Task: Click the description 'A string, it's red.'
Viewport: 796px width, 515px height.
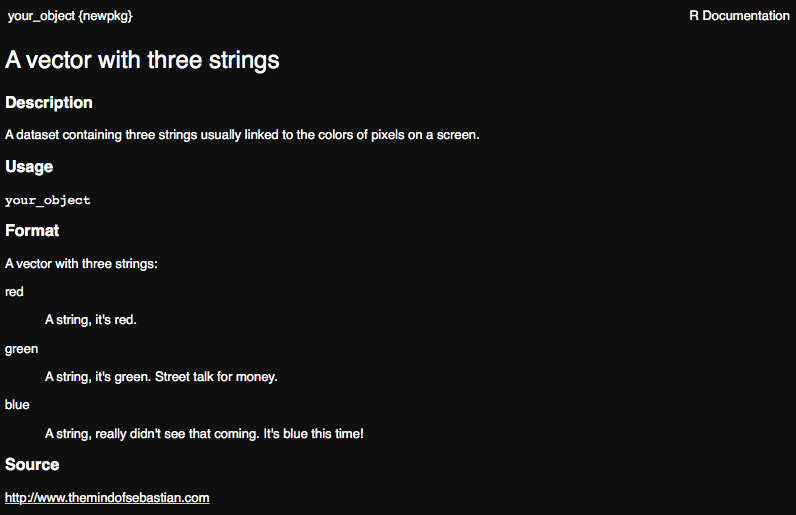Action: [x=91, y=319]
